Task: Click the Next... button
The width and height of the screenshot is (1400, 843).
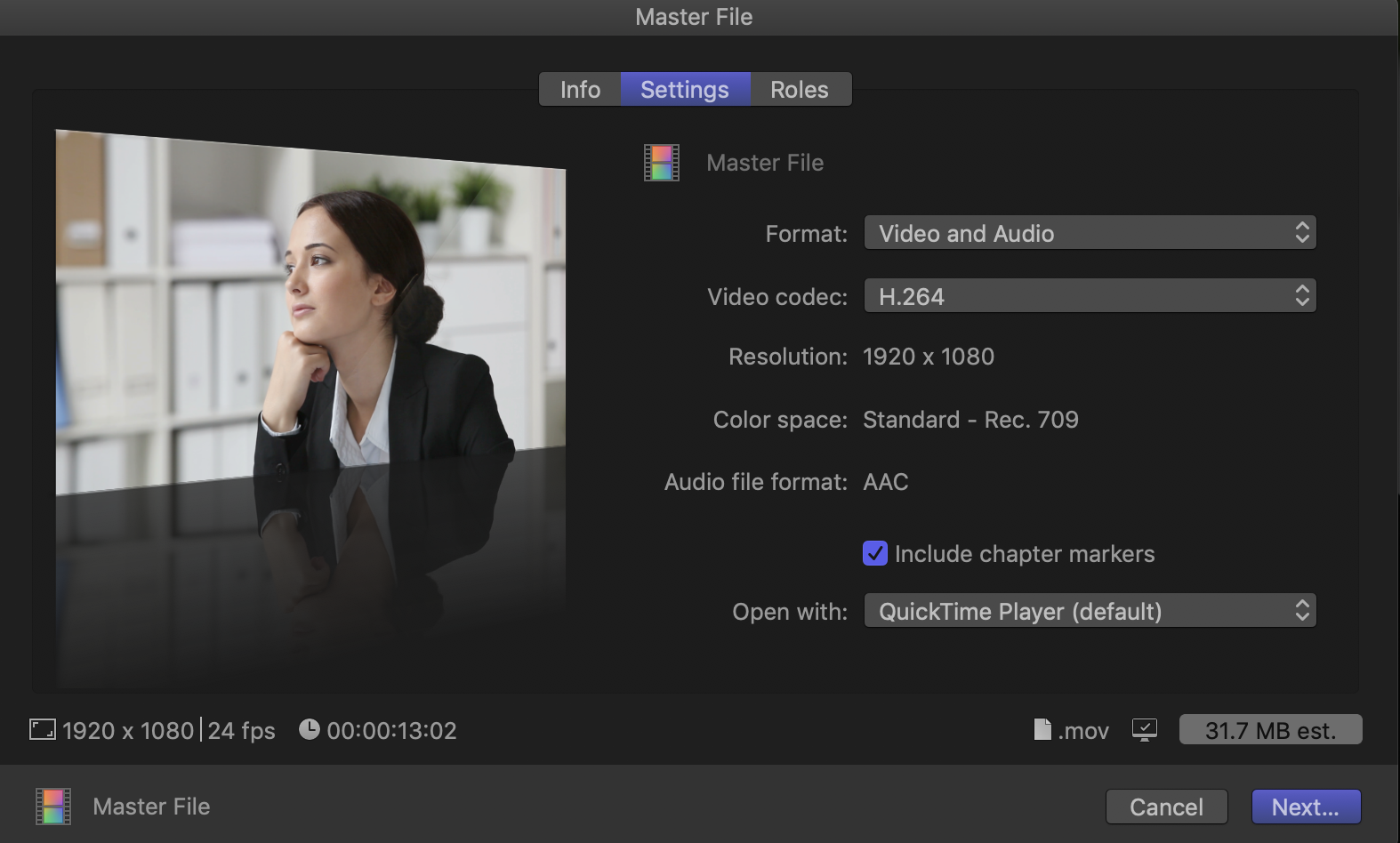Action: (1306, 807)
